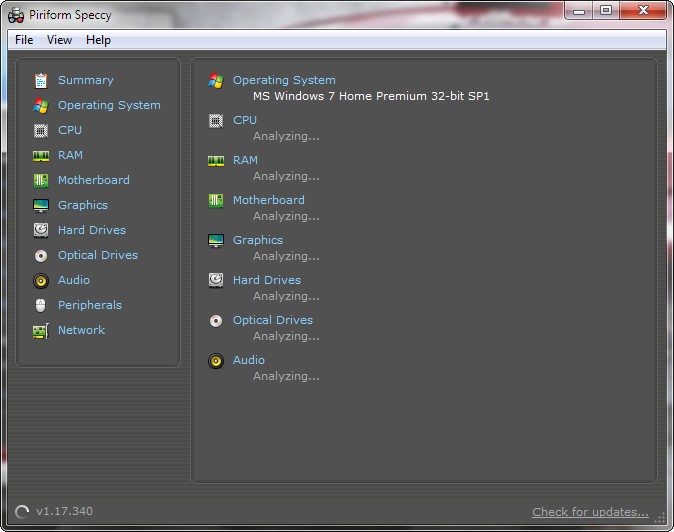Image resolution: width=674 pixels, height=532 pixels.
Task: Select Motherboard in the sidebar list
Action: [x=94, y=180]
